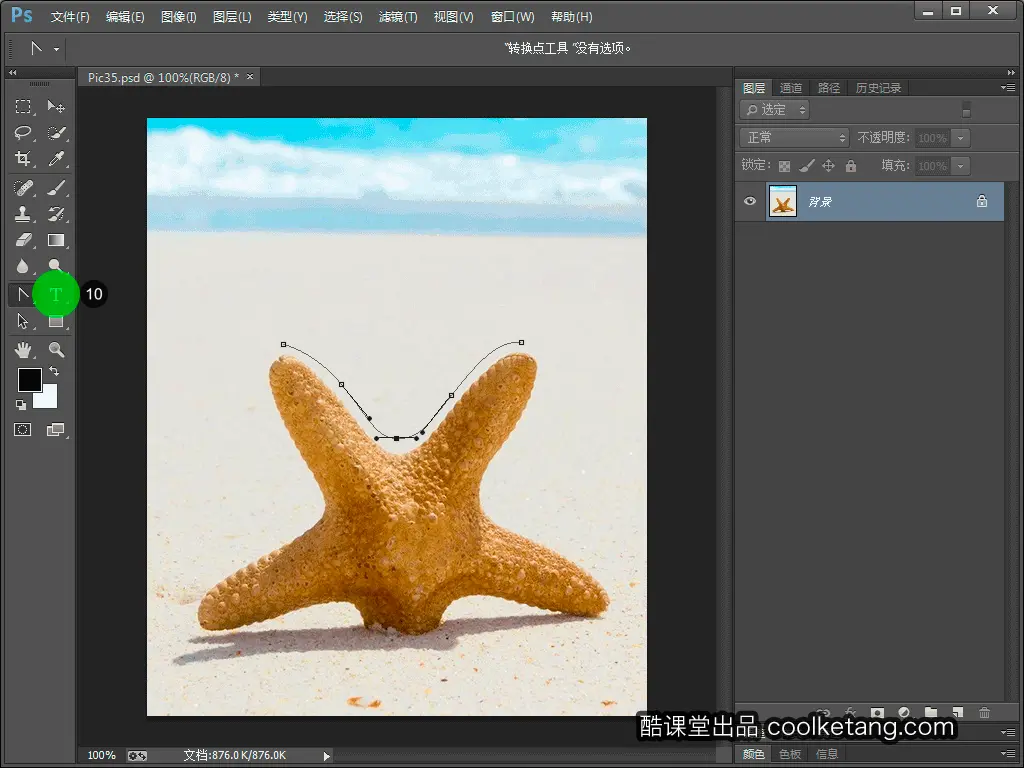Switch to the 通道 tab

pos(790,88)
